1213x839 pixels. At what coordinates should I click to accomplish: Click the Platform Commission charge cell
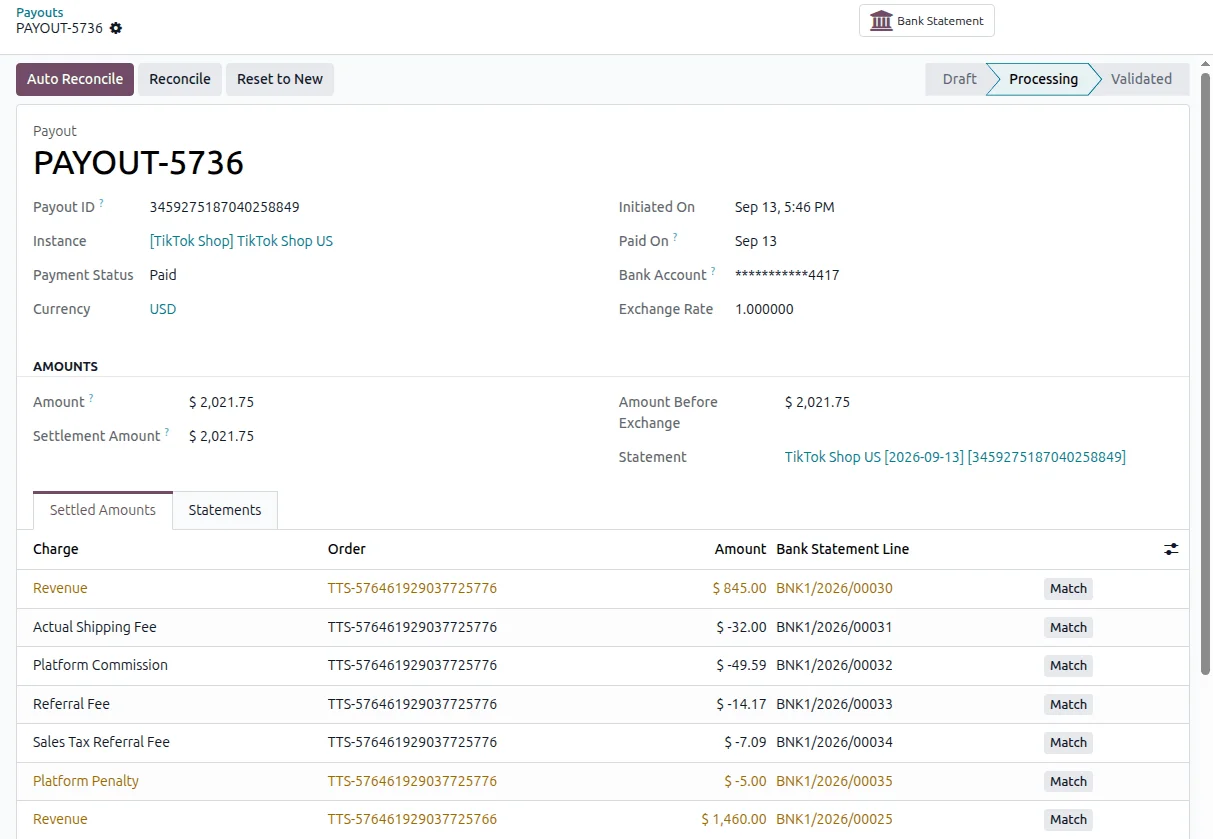point(100,666)
